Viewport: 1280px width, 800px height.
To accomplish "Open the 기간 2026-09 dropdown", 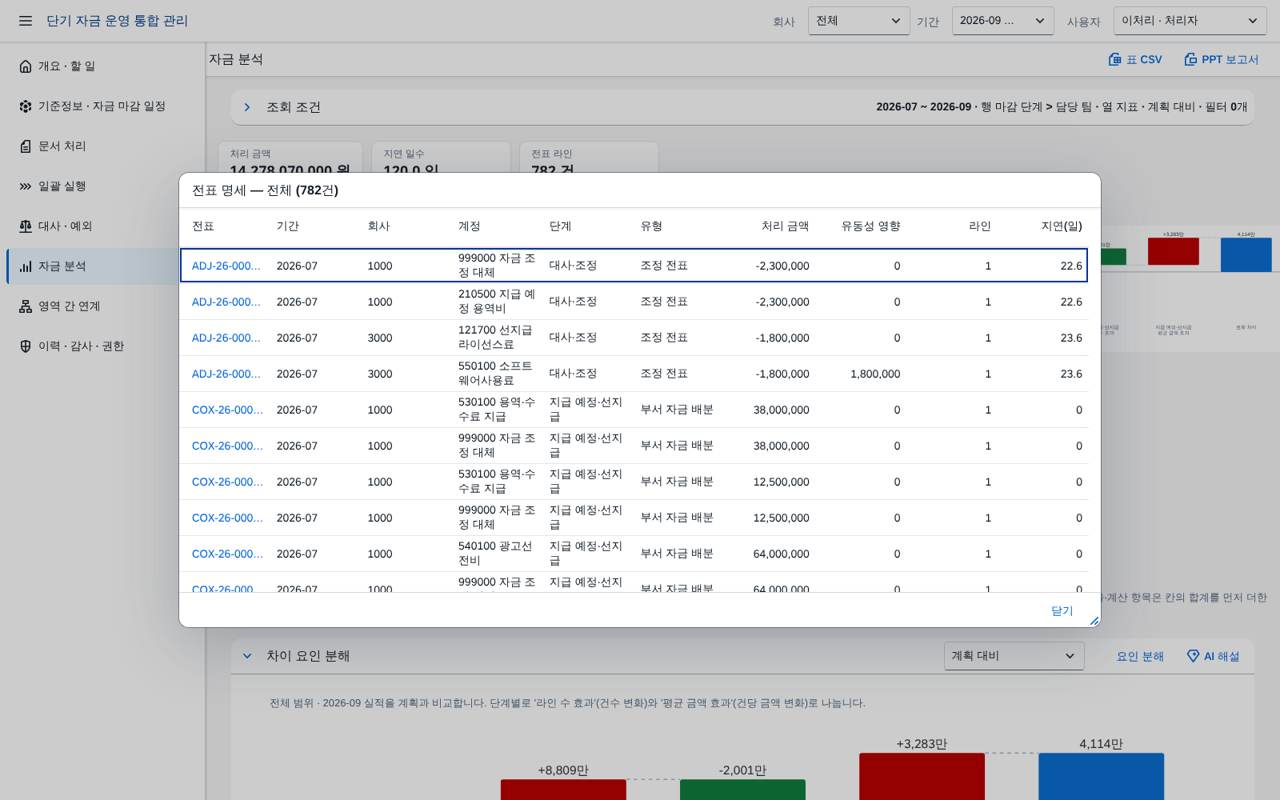I will [1002, 21].
